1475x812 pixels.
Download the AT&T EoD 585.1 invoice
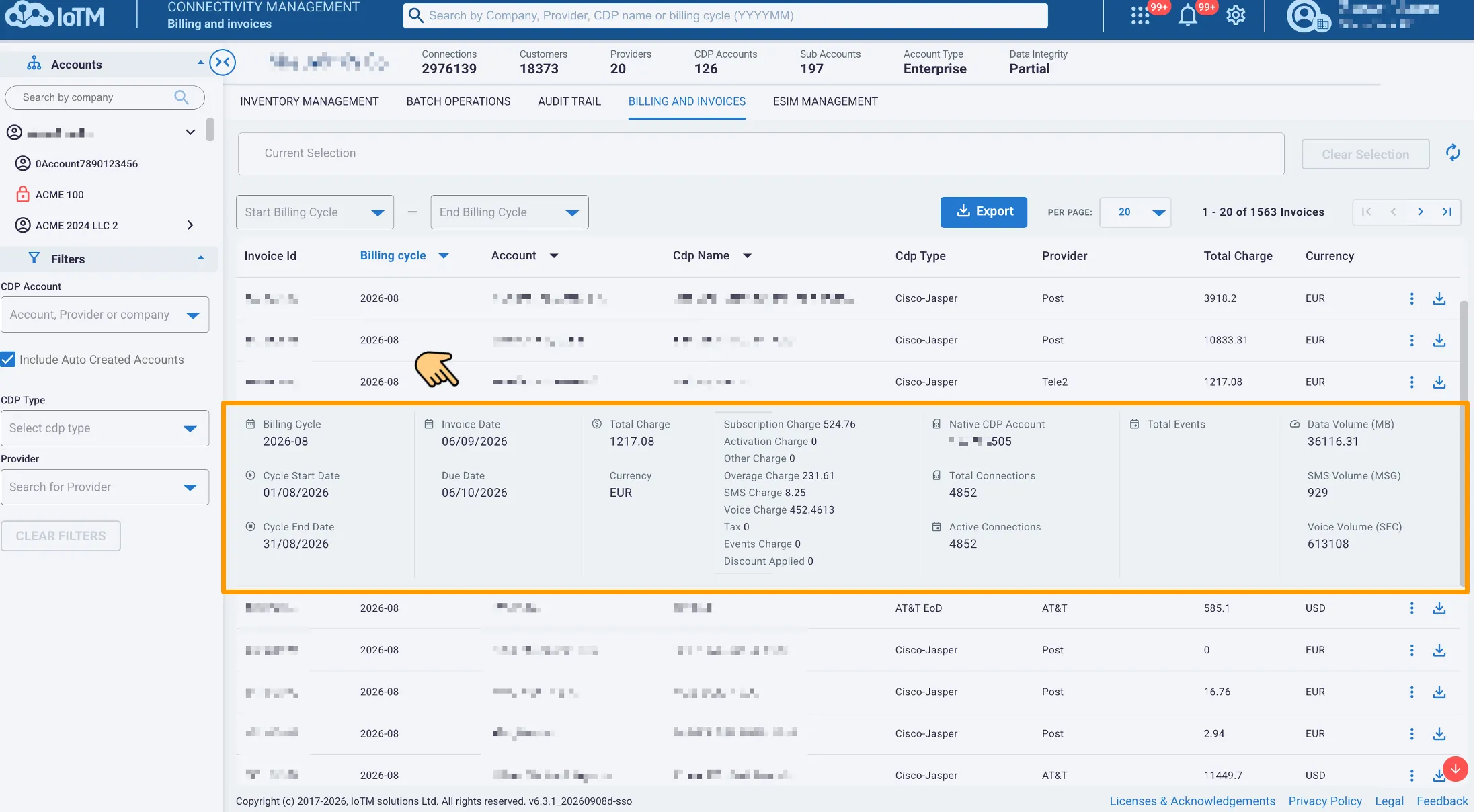[1439, 608]
